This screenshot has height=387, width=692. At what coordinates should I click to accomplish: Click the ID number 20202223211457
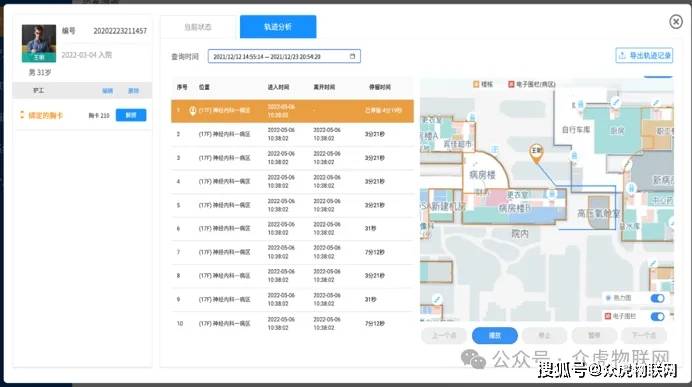point(120,31)
